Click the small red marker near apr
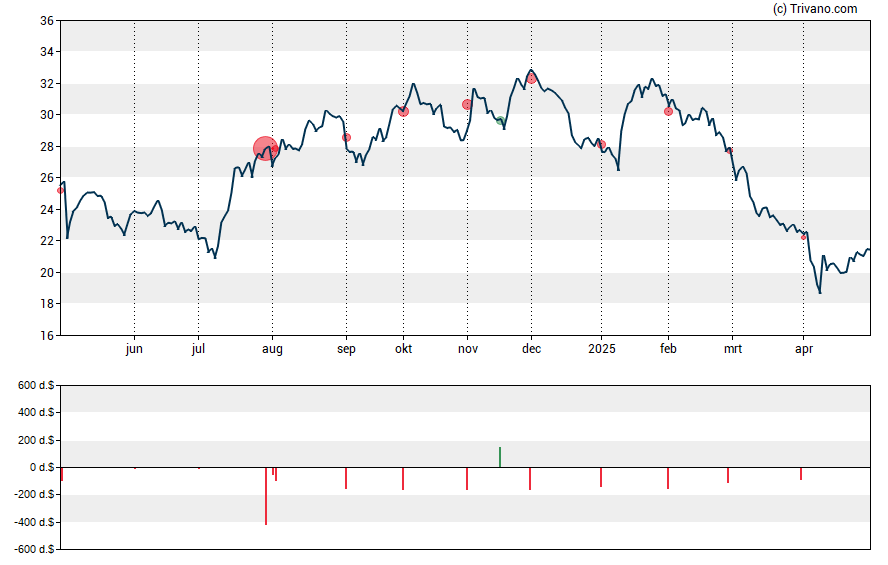This screenshot has width=888, height=565. pyautogui.click(x=803, y=237)
